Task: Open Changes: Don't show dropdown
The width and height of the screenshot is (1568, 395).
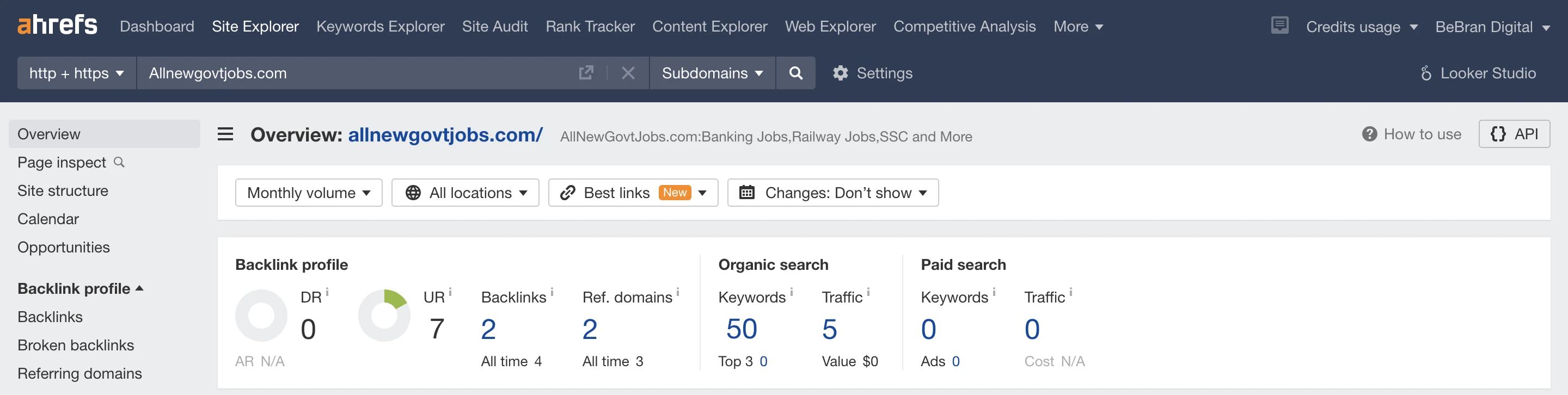Action: 832,192
